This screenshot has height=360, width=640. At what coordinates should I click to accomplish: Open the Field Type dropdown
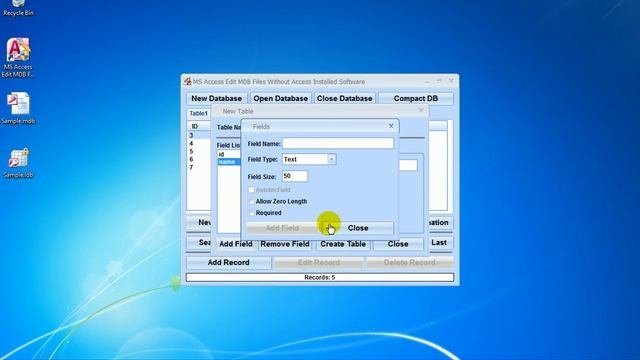click(332, 159)
